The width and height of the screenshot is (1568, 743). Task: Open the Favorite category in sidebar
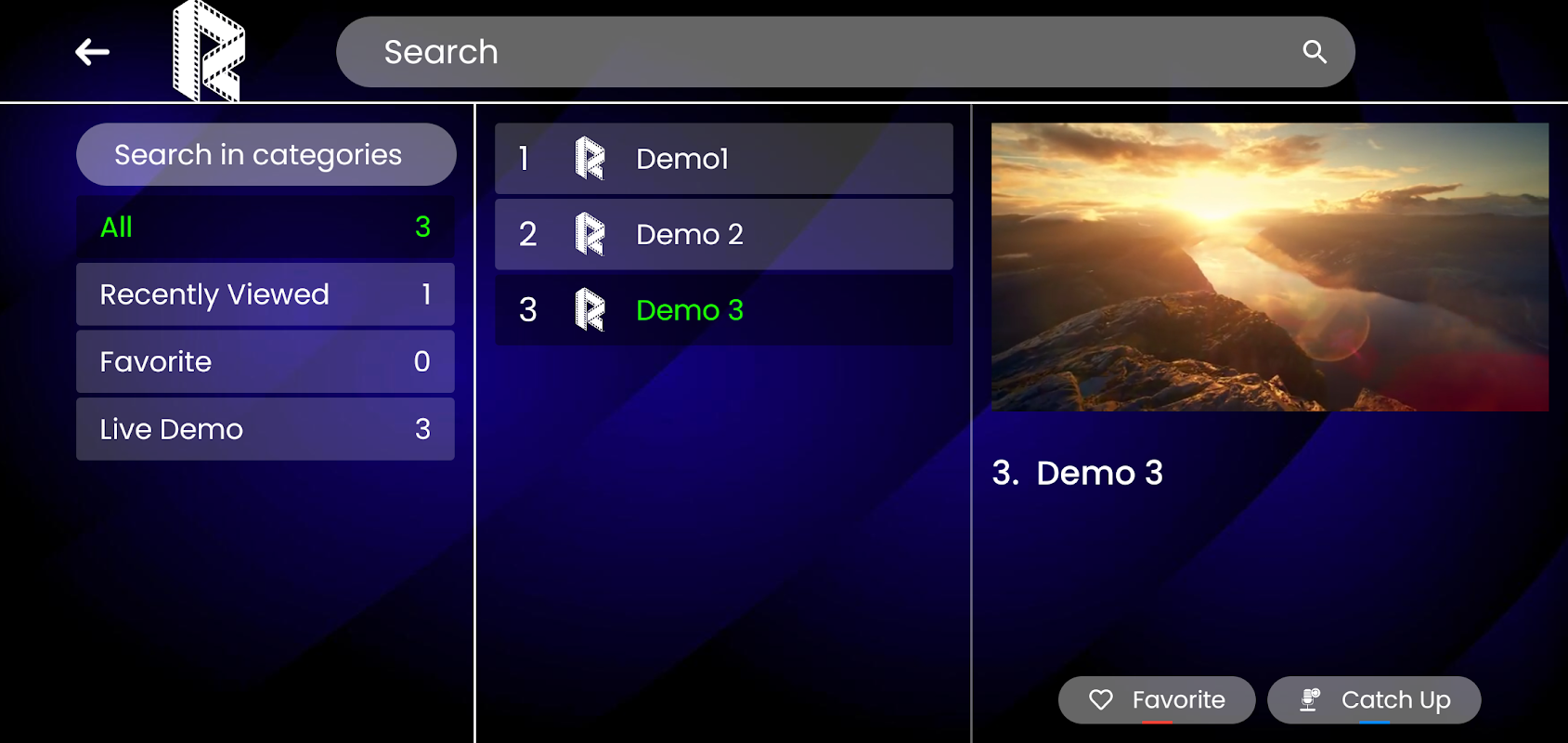click(x=266, y=361)
